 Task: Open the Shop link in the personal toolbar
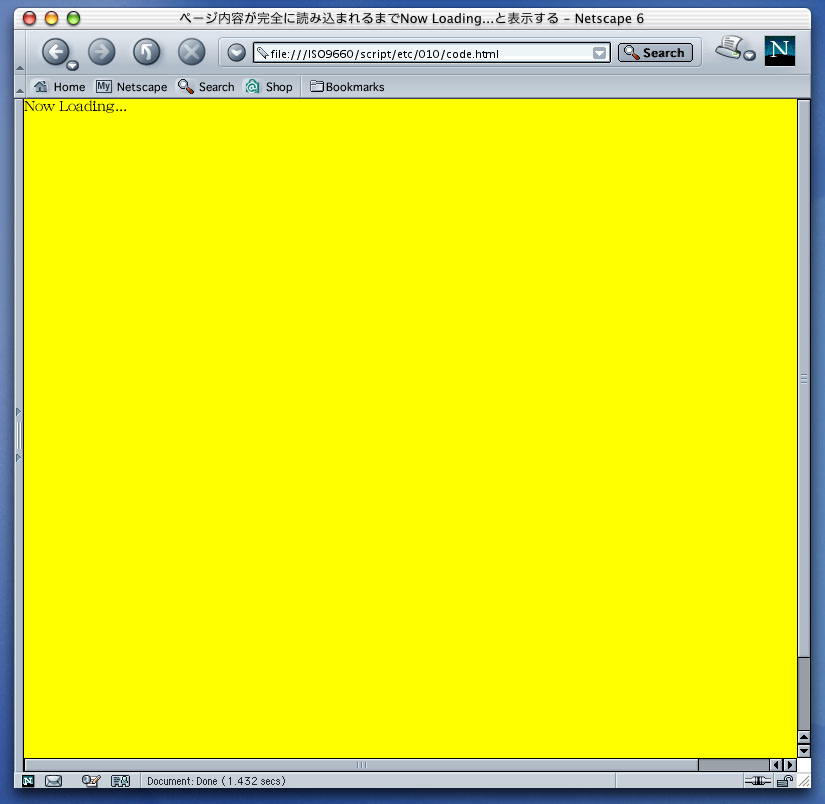269,87
